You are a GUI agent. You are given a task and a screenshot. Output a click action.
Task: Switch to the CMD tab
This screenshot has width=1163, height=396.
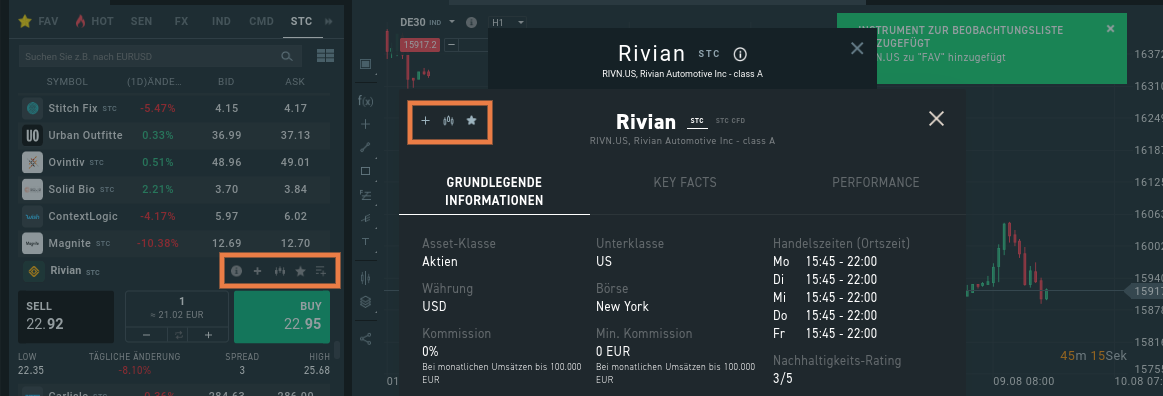coord(262,22)
